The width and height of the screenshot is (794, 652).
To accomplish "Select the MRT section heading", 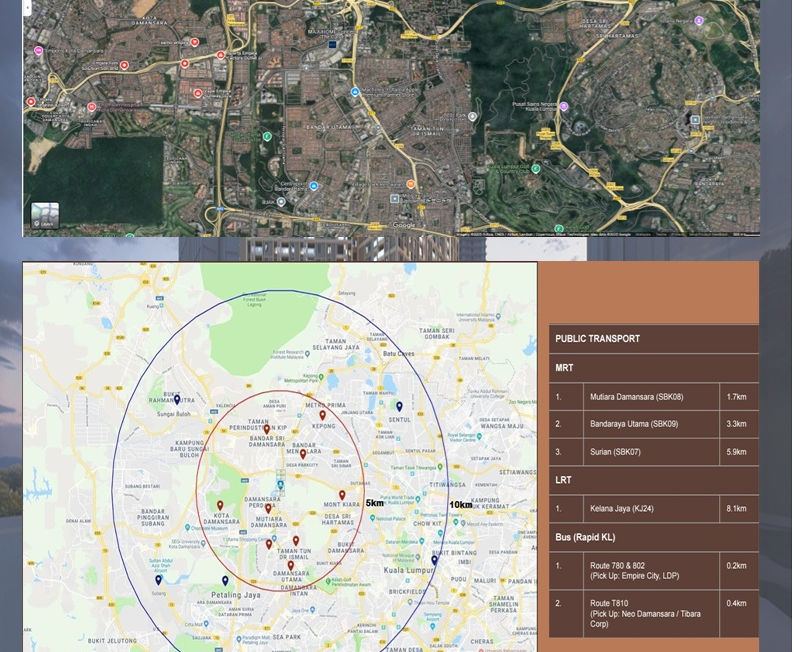I will (x=654, y=368).
